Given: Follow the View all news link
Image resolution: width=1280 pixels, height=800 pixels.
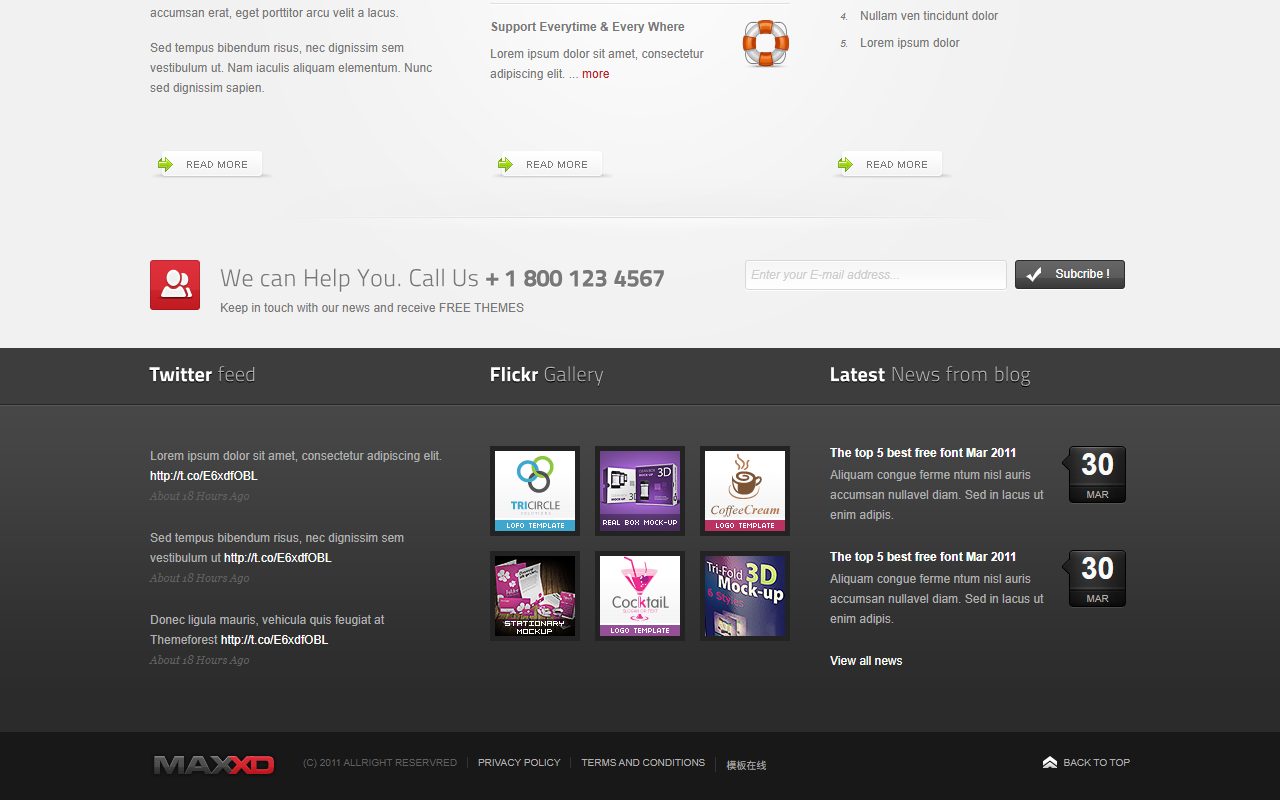Looking at the screenshot, I should pos(866,661).
